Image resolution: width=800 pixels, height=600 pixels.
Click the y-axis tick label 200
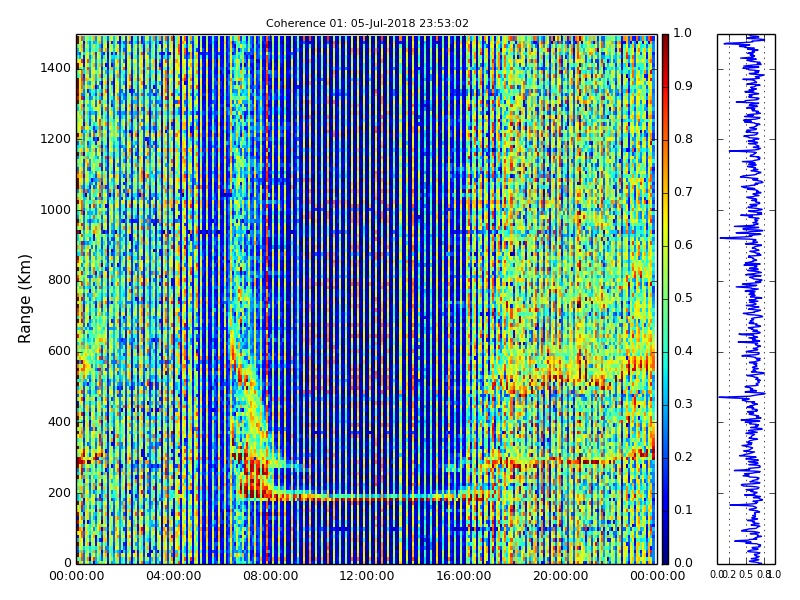click(x=59, y=493)
